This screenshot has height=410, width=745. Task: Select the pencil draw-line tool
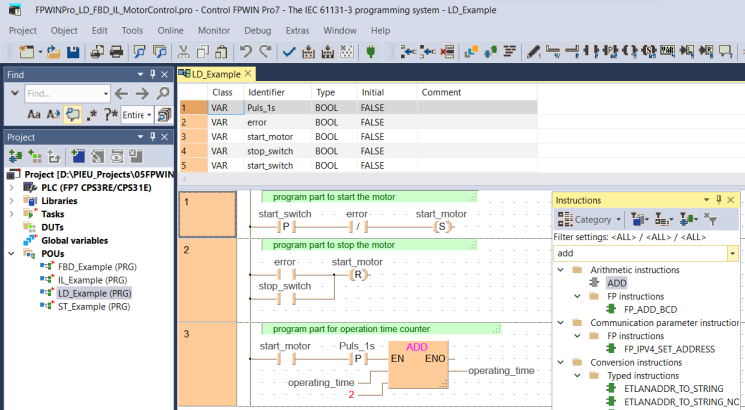[x=533, y=51]
